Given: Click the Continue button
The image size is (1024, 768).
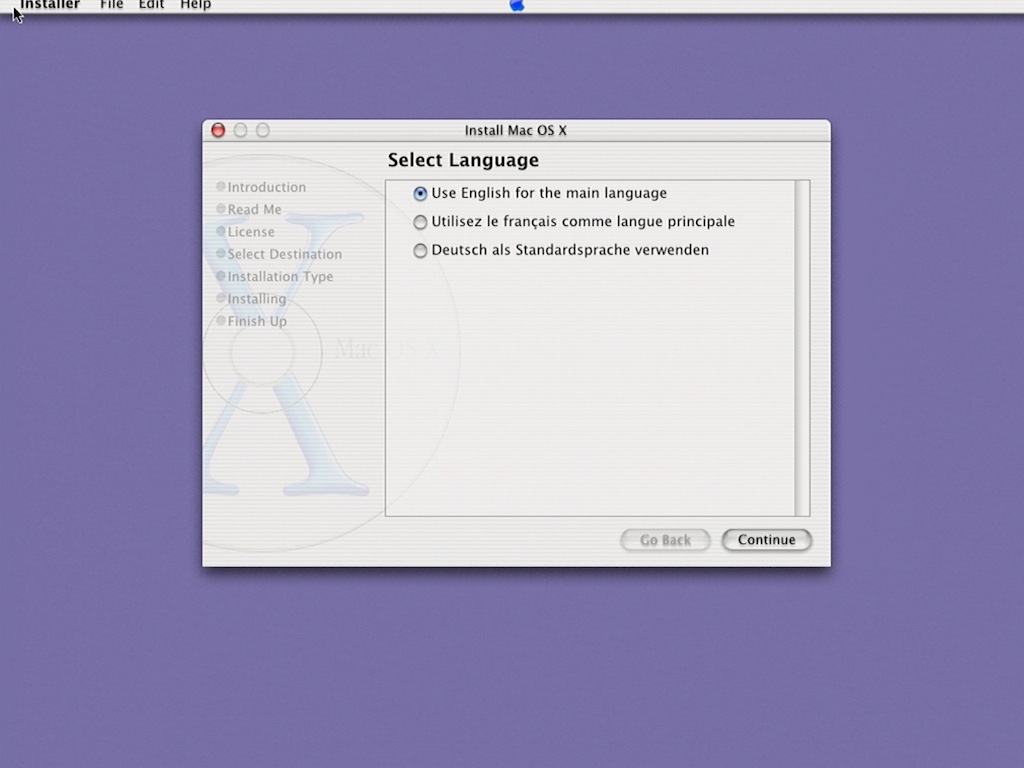Looking at the screenshot, I should pyautogui.click(x=767, y=540).
